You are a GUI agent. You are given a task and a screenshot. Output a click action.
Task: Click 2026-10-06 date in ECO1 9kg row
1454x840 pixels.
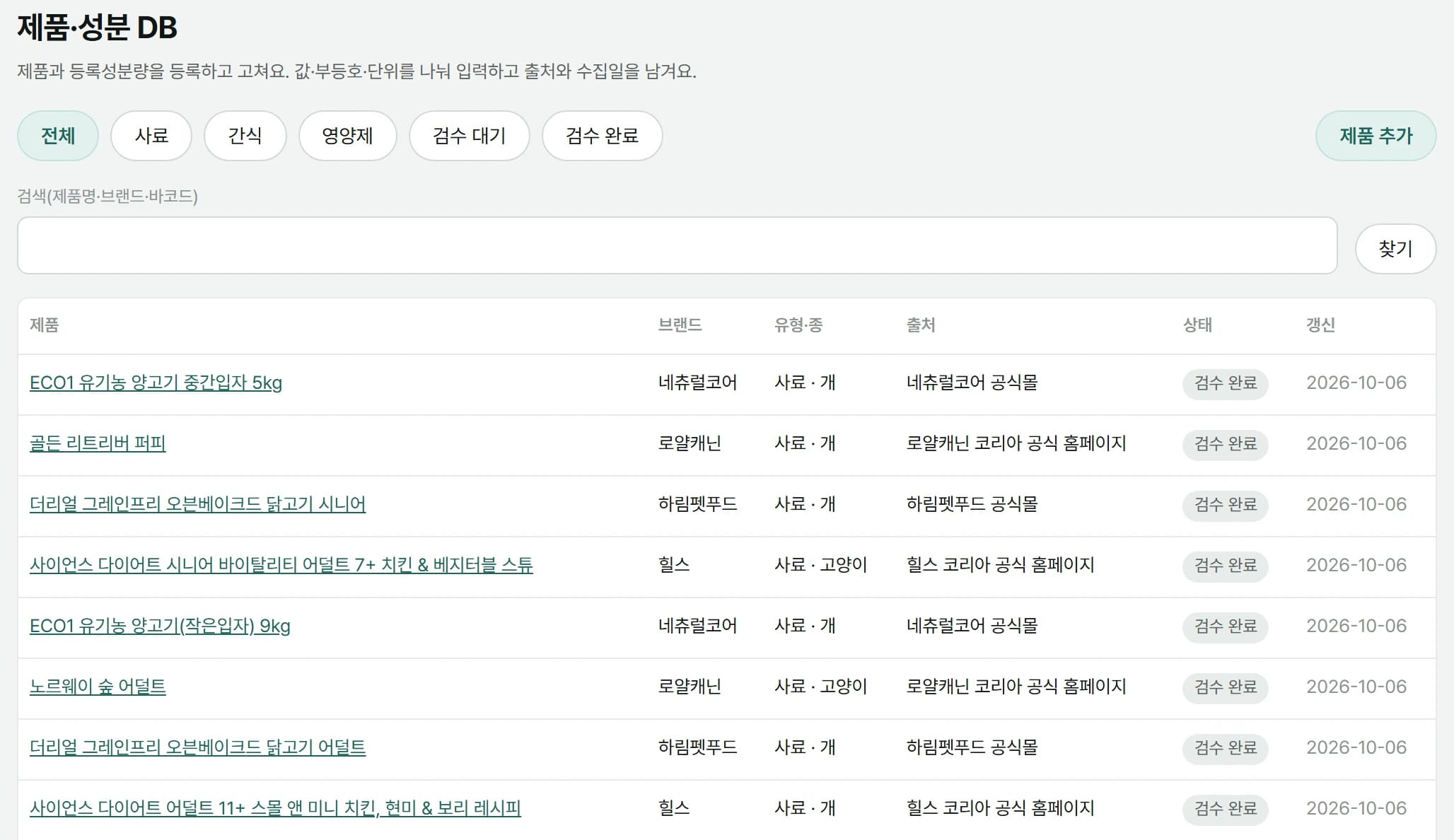tap(1356, 626)
